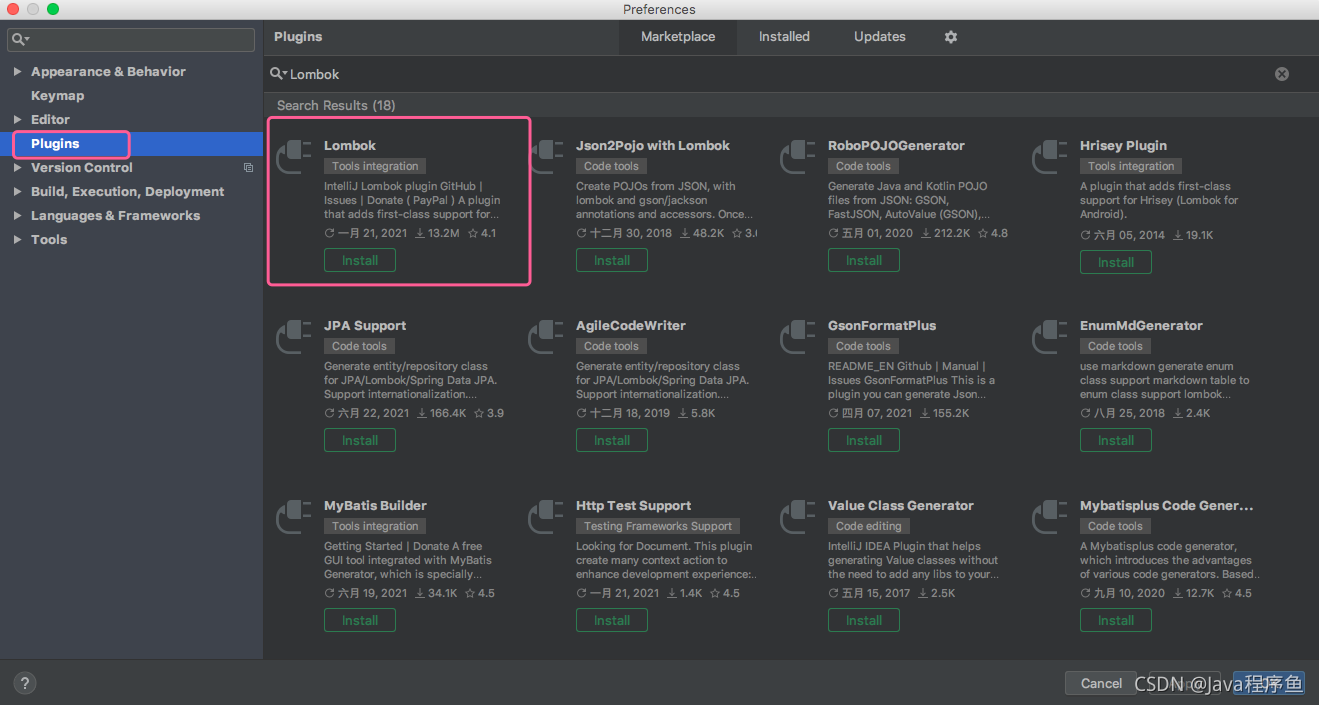Click the Json2Pojo with Lombok plugin icon
1319x705 pixels.
tap(546, 158)
